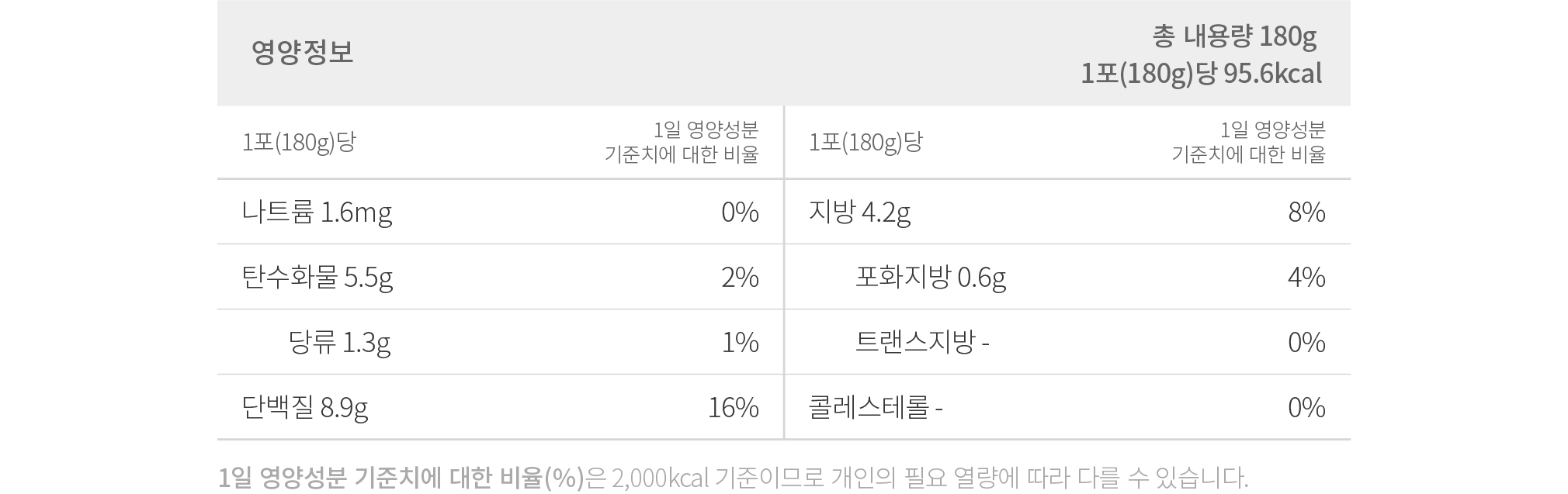The image size is (1568, 494).
Task: Click the 16% value for 단백질
Action: pyautogui.click(x=734, y=408)
